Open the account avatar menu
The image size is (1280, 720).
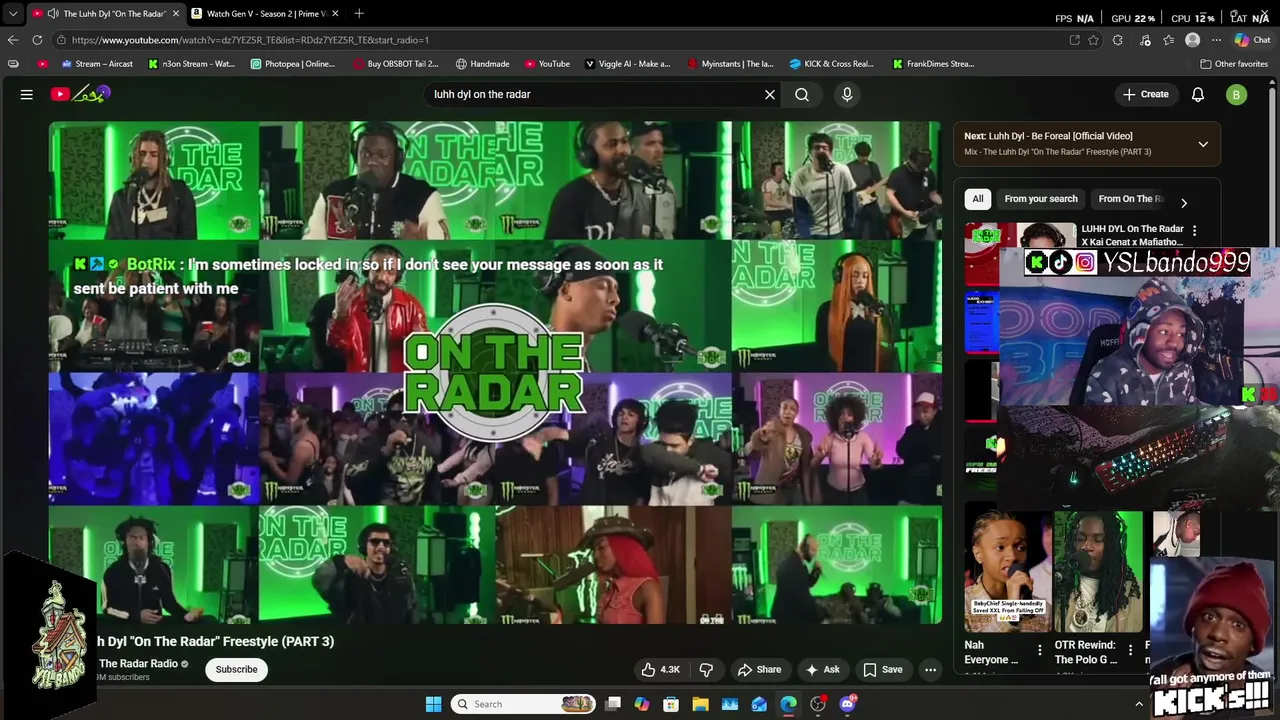1237,94
